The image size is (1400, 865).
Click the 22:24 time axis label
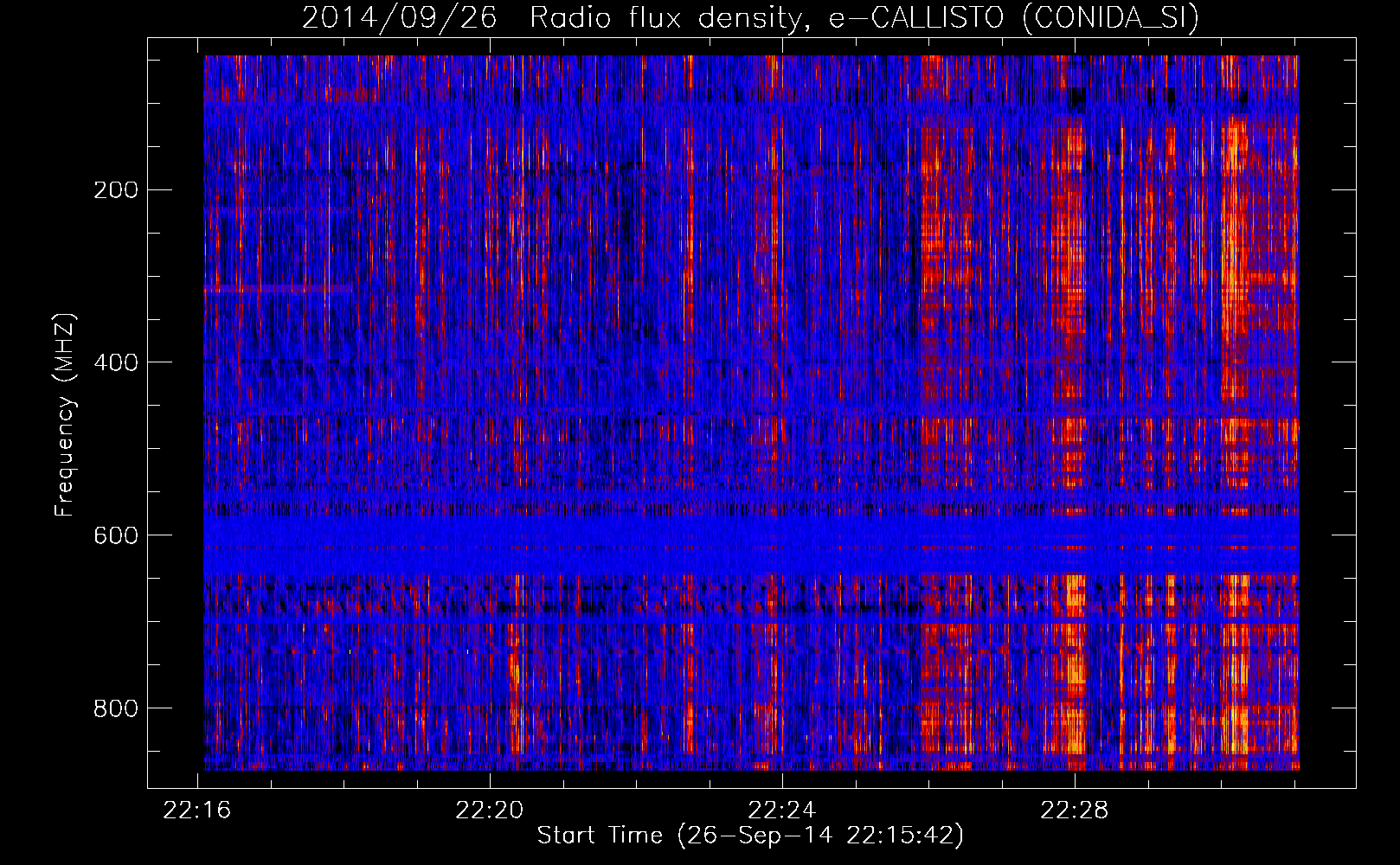click(782, 811)
